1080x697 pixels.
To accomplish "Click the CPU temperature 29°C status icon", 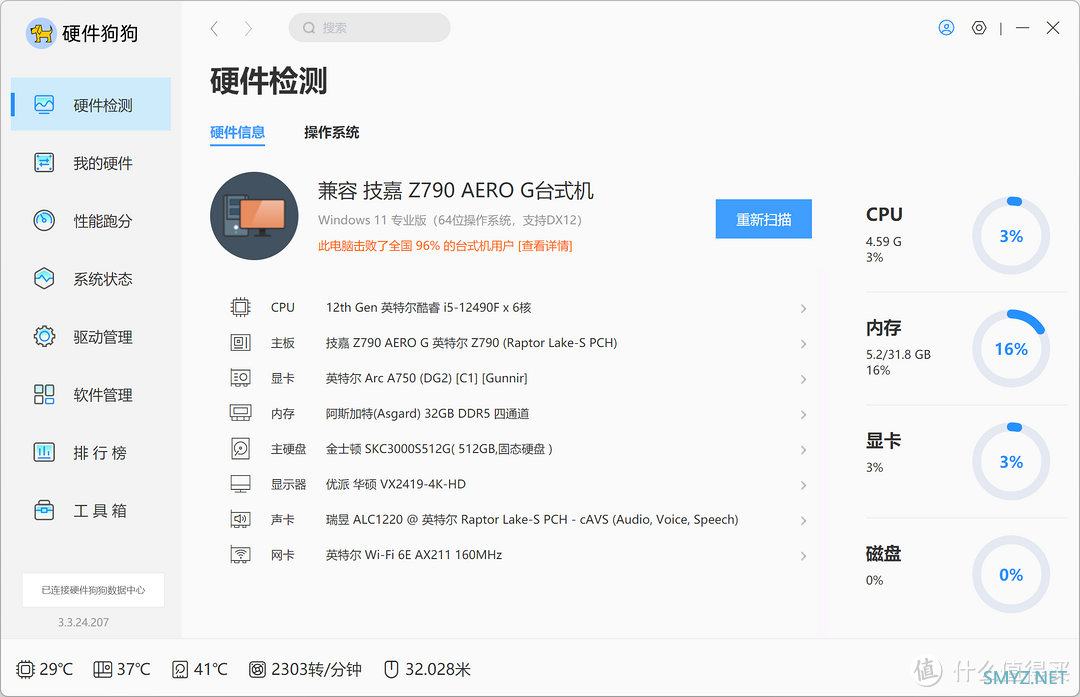I will point(25,669).
